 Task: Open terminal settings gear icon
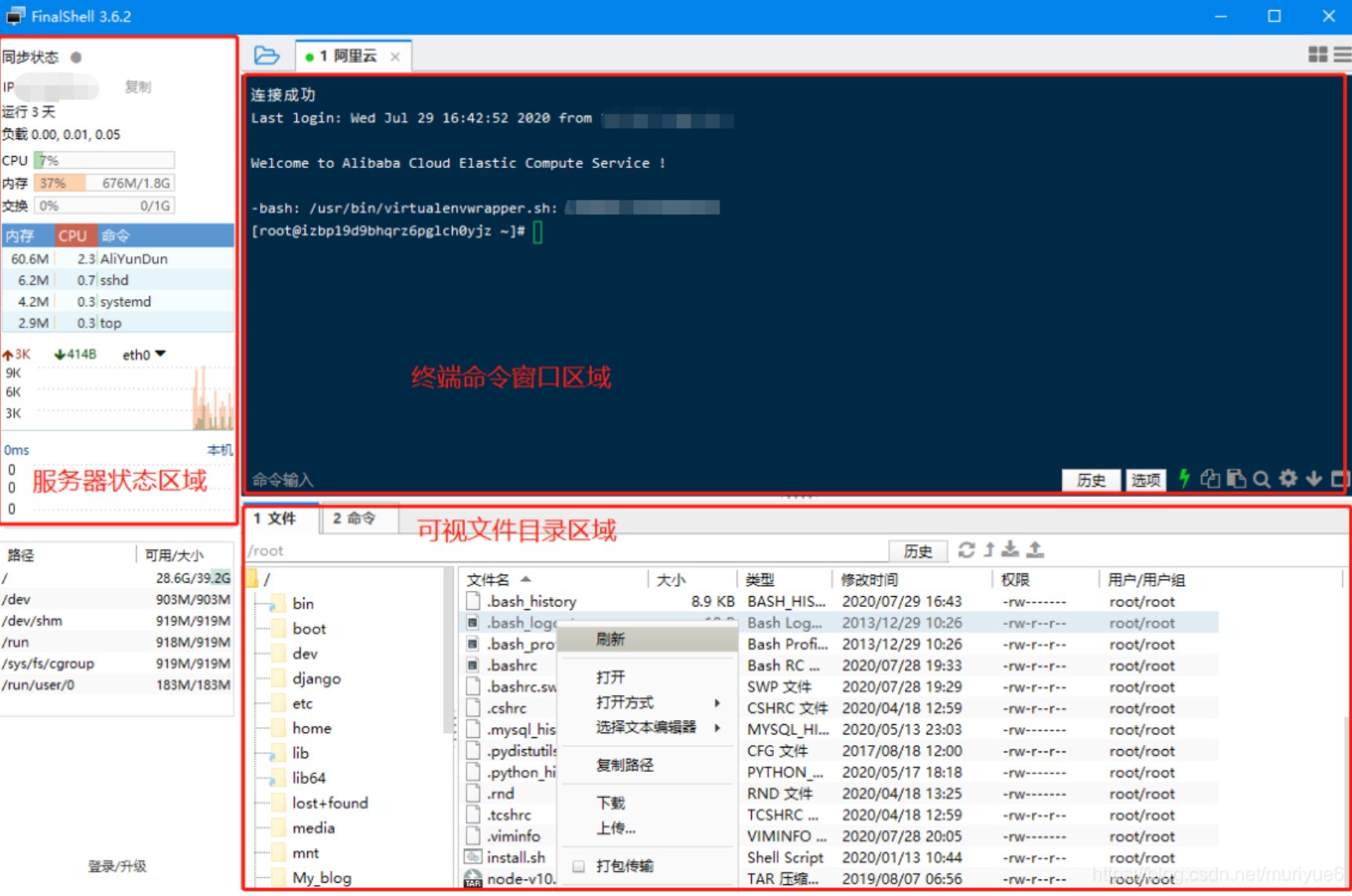tap(1288, 478)
